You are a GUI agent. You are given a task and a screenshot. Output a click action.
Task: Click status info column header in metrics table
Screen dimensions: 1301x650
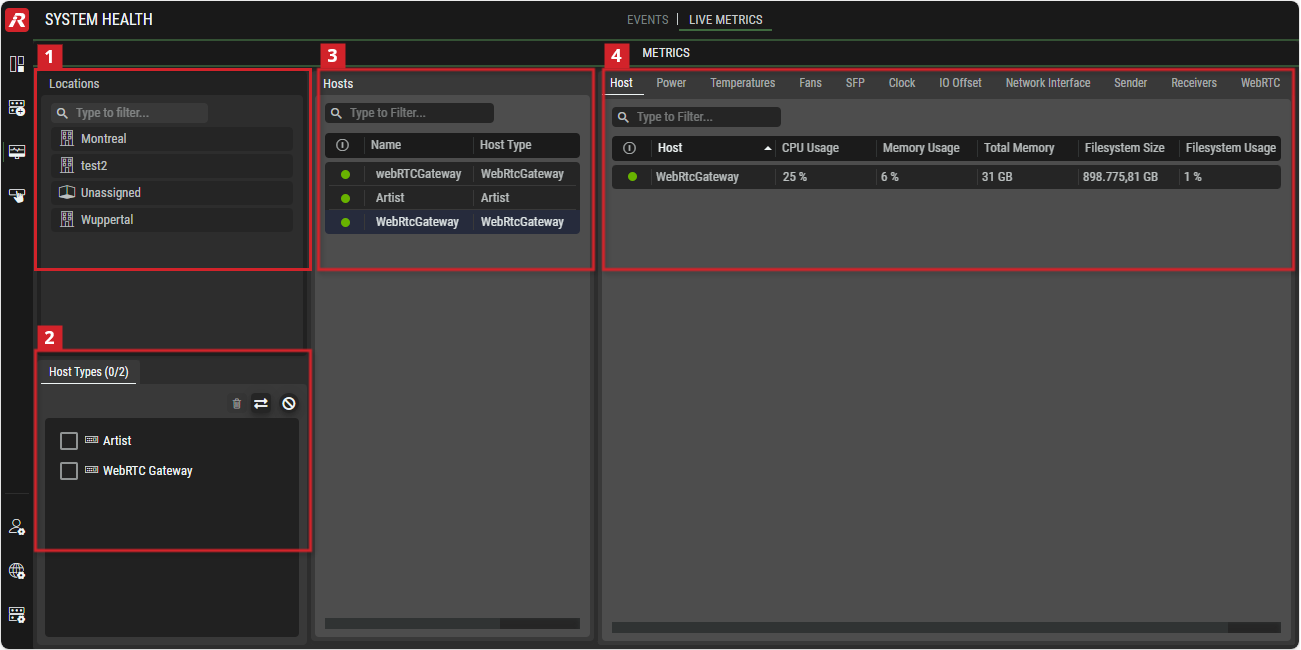pyautogui.click(x=630, y=148)
